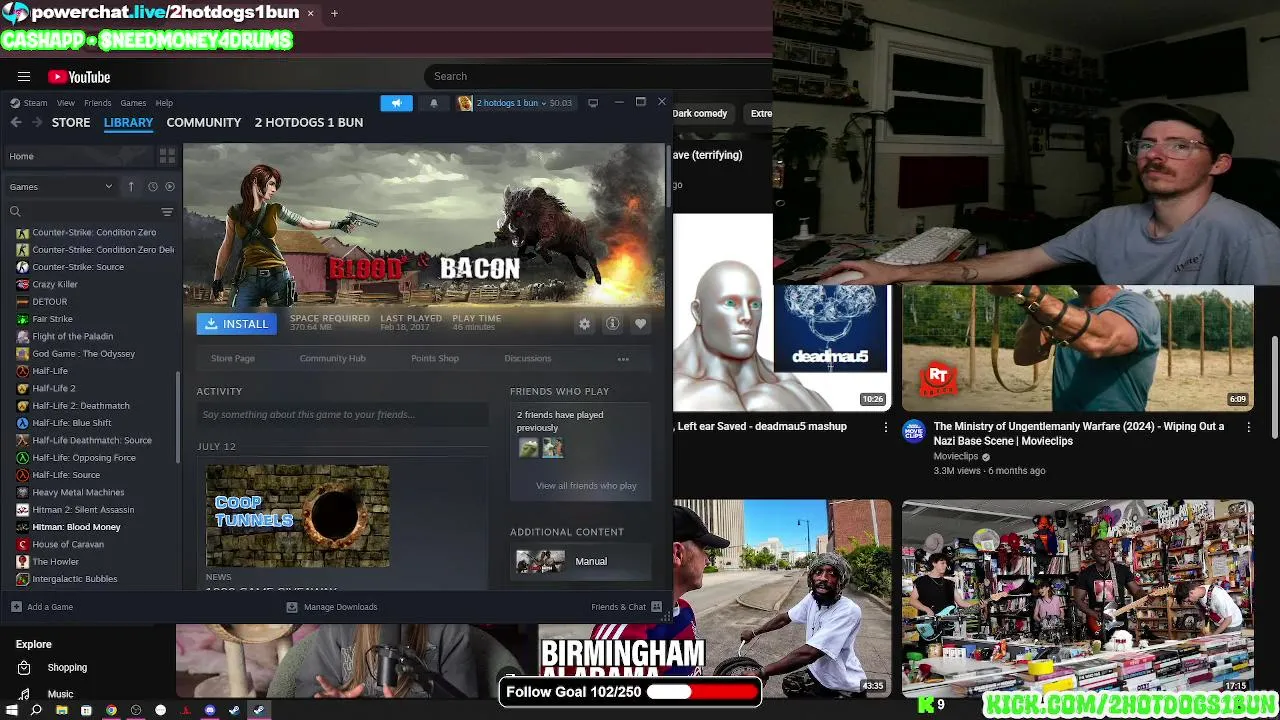Screen dimensions: 1280x720
Task: Open the View menu in Steam
Action: pyautogui.click(x=65, y=103)
